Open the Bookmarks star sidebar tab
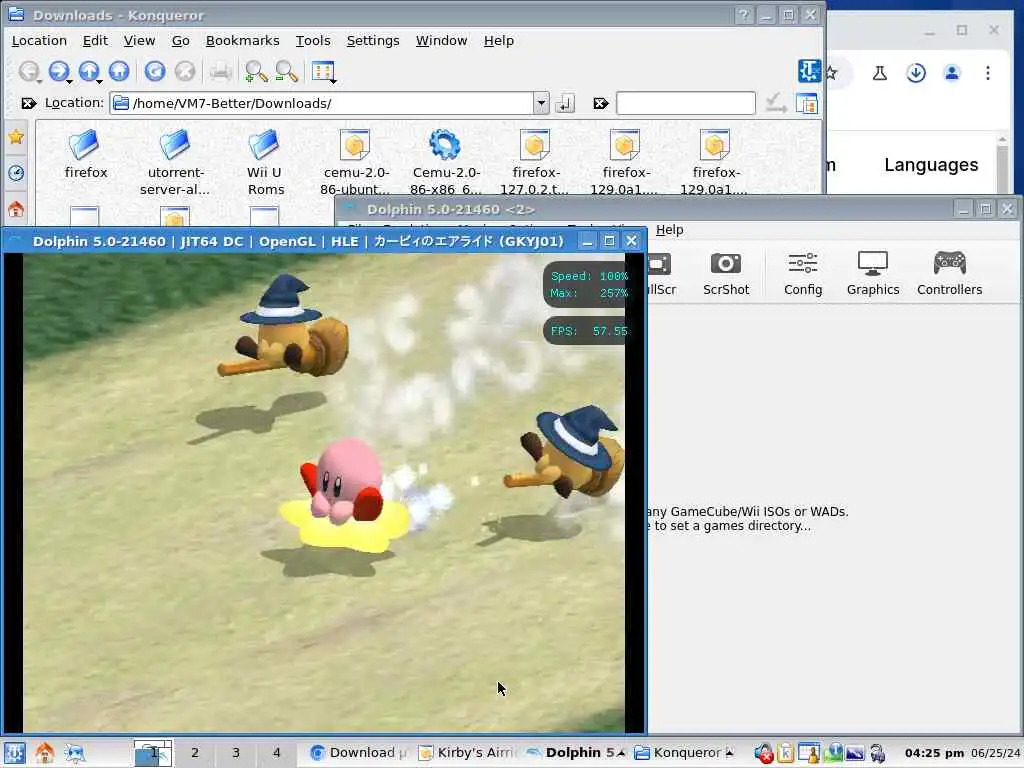Viewport: 1024px width, 768px height. 16,137
